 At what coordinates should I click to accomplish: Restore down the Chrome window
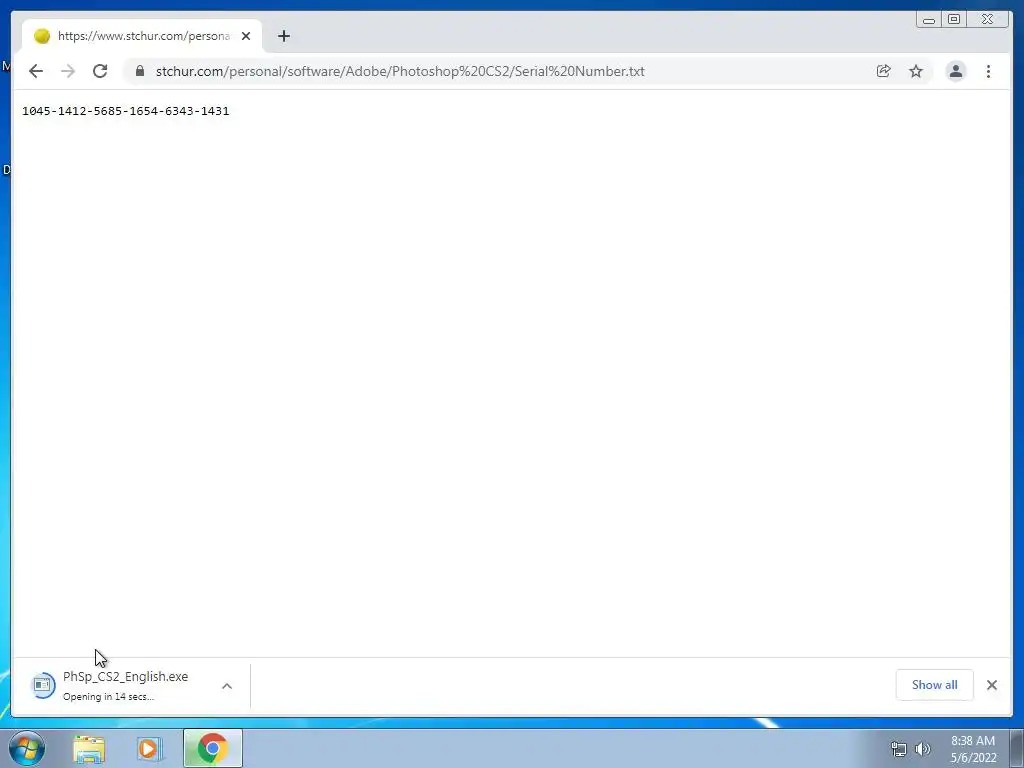953,20
